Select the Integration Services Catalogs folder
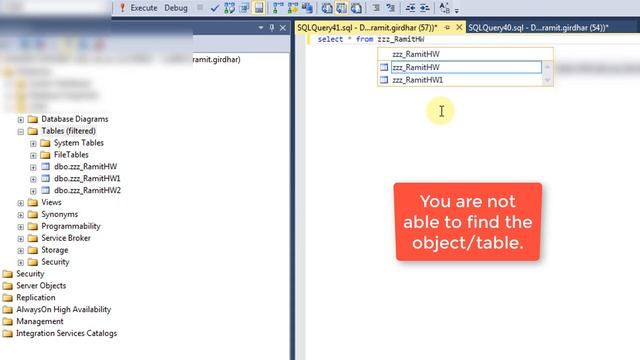The width and height of the screenshot is (640, 360). click(66, 333)
